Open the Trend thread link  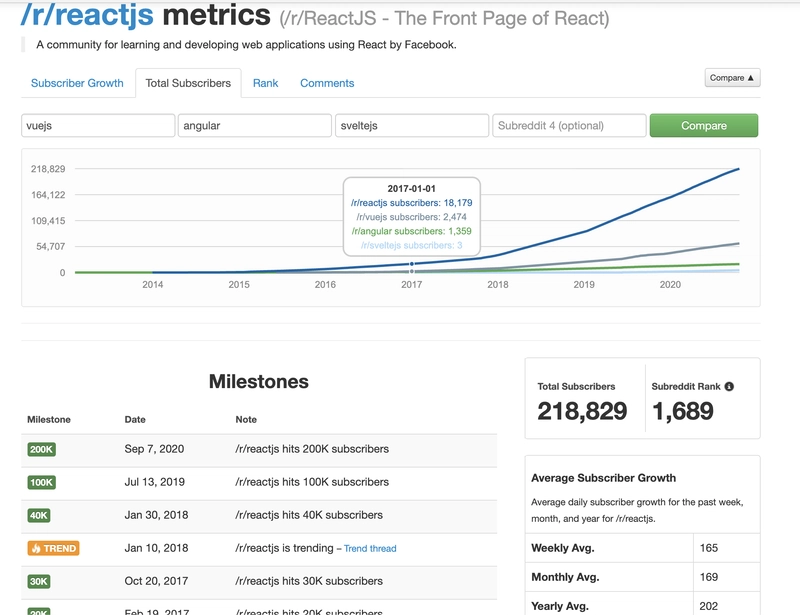(x=370, y=549)
